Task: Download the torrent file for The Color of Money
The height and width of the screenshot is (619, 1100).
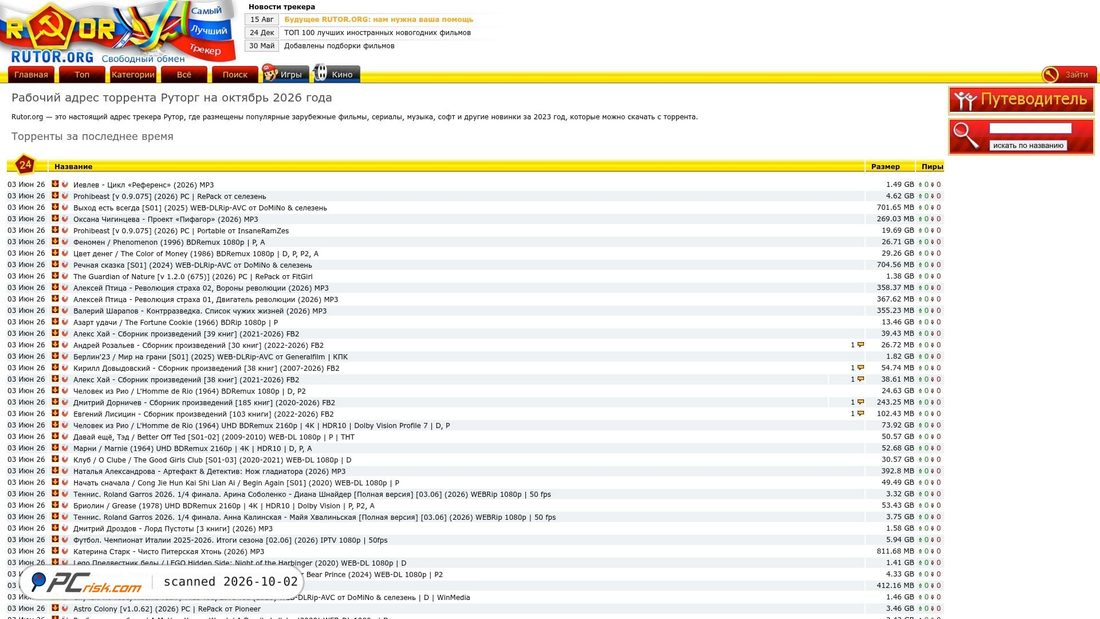Action: point(55,253)
